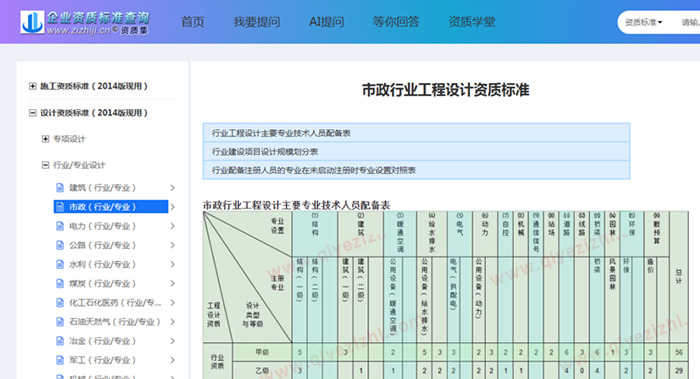This screenshot has height=379, width=700.
Task: Collapse the 设计资质标准(2014版现用) tree node
Action: [x=33, y=113]
